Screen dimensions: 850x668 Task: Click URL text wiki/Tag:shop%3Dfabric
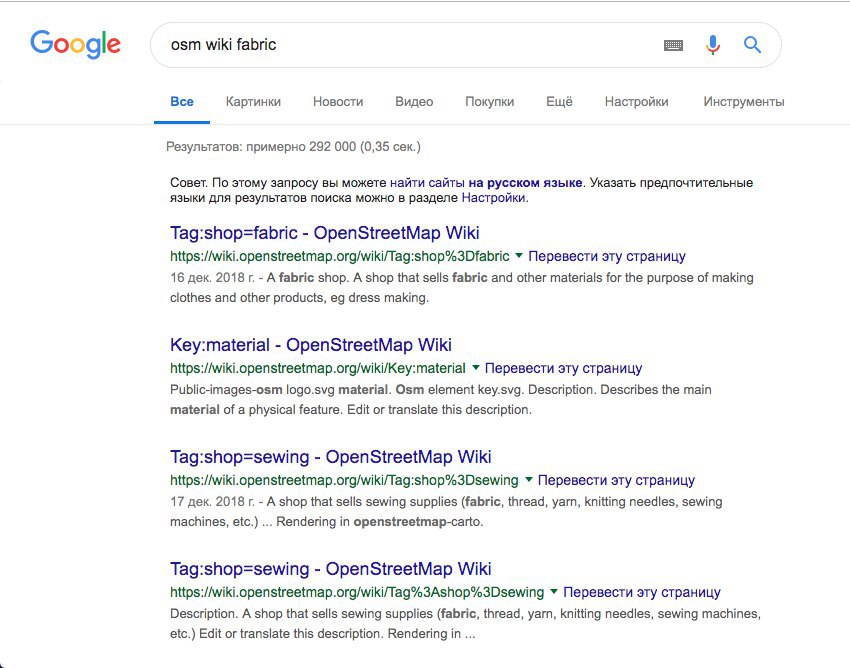340,256
